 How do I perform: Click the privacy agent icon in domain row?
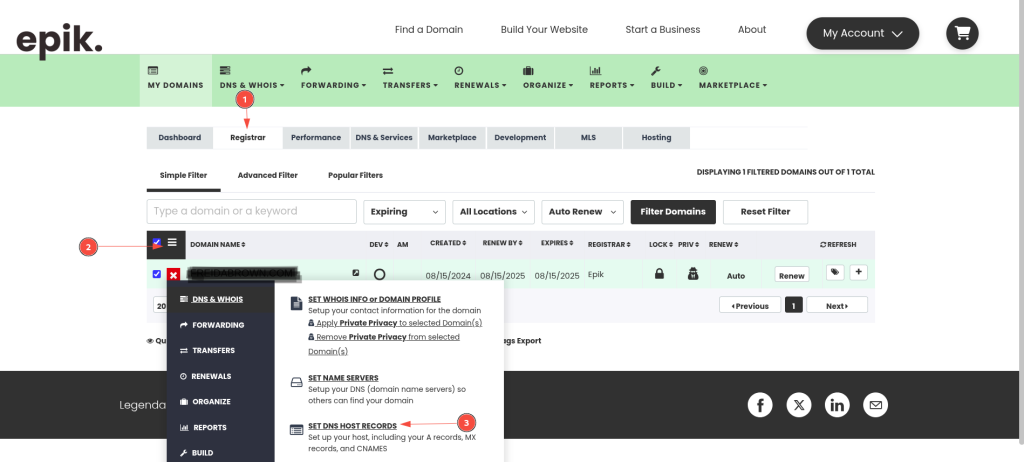(693, 274)
